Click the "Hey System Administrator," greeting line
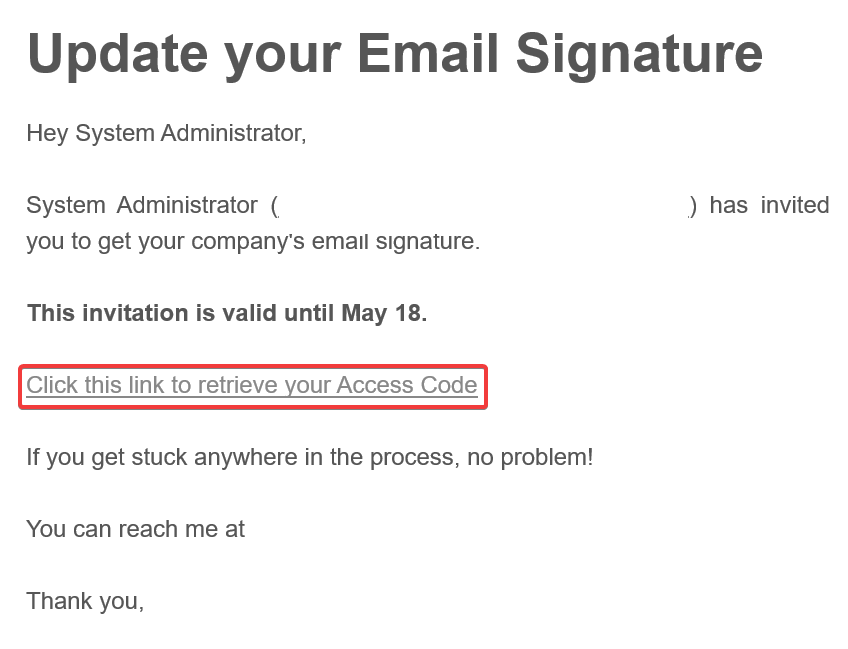The height and width of the screenshot is (649, 848). (x=166, y=133)
